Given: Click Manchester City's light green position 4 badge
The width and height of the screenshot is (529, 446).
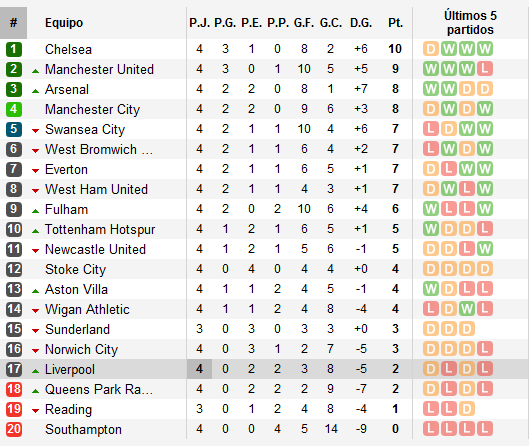Looking at the screenshot, I should point(14,109).
